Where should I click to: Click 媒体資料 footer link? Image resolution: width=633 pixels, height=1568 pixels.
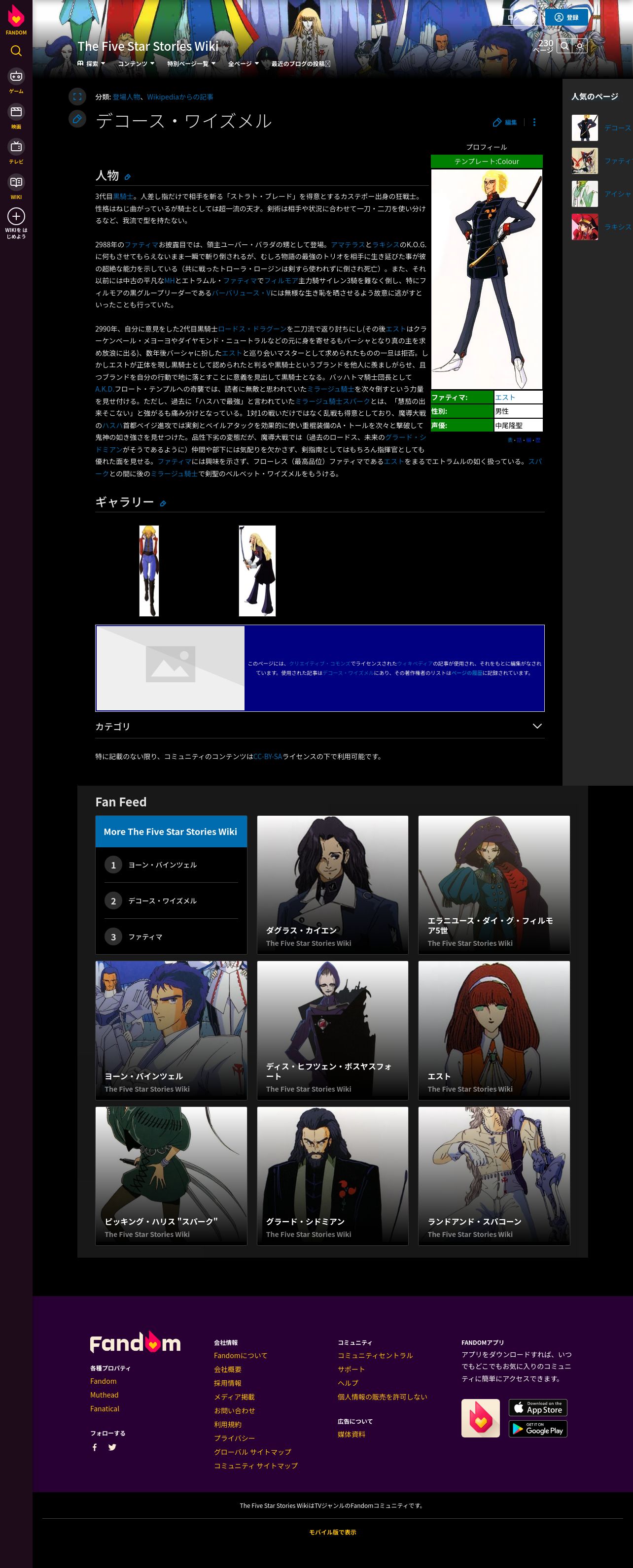(x=352, y=1435)
